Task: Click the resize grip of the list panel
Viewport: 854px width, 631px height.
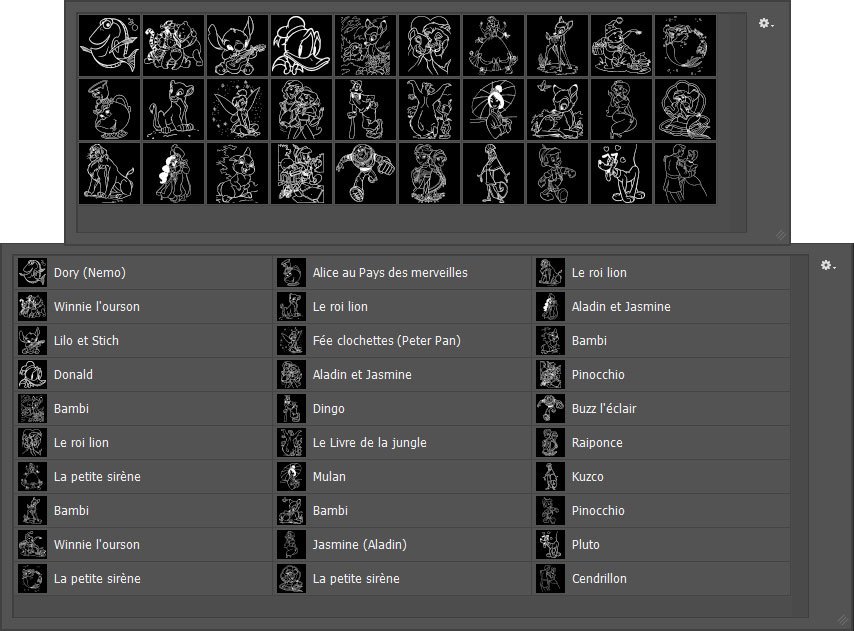Action: pyautogui.click(x=842, y=620)
